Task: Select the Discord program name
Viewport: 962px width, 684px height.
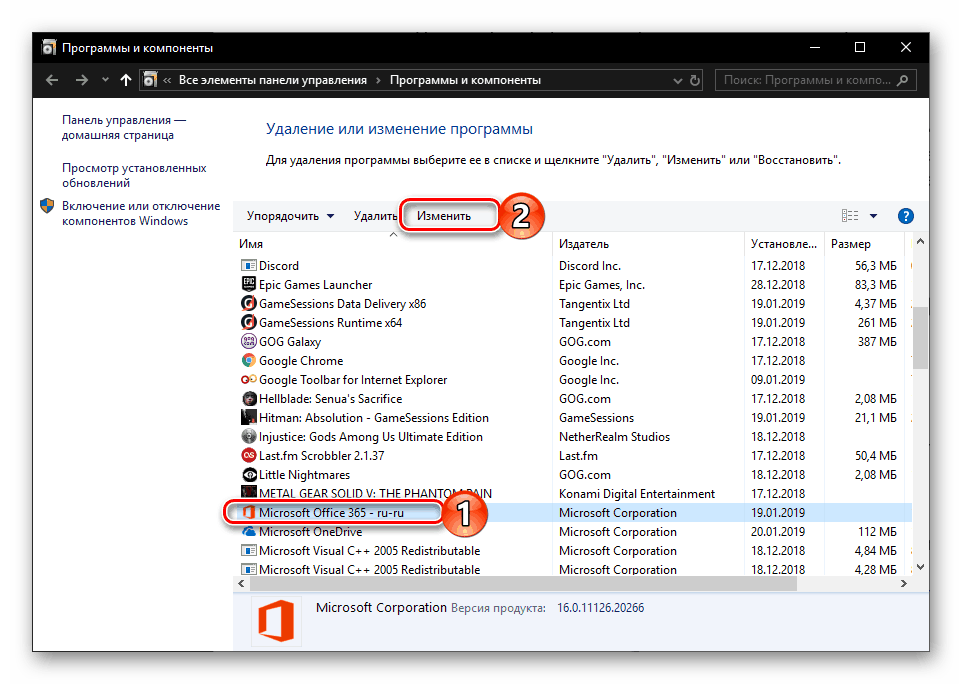Action: [x=279, y=266]
